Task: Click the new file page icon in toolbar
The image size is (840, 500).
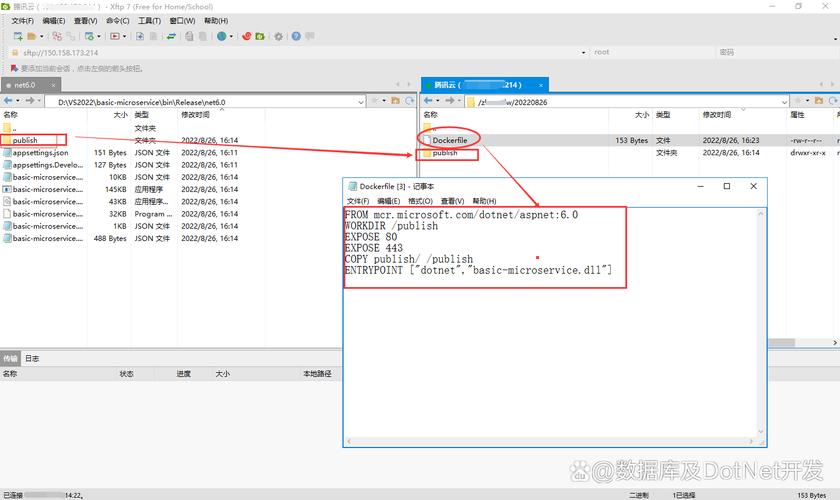Action: pyautogui.click(x=140, y=36)
